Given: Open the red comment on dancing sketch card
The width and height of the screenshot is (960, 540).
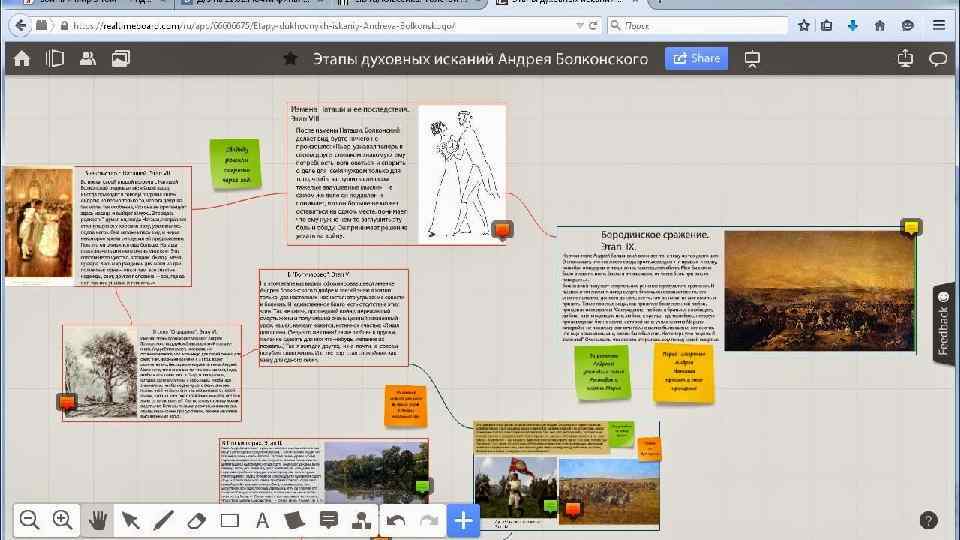Looking at the screenshot, I should click(502, 230).
